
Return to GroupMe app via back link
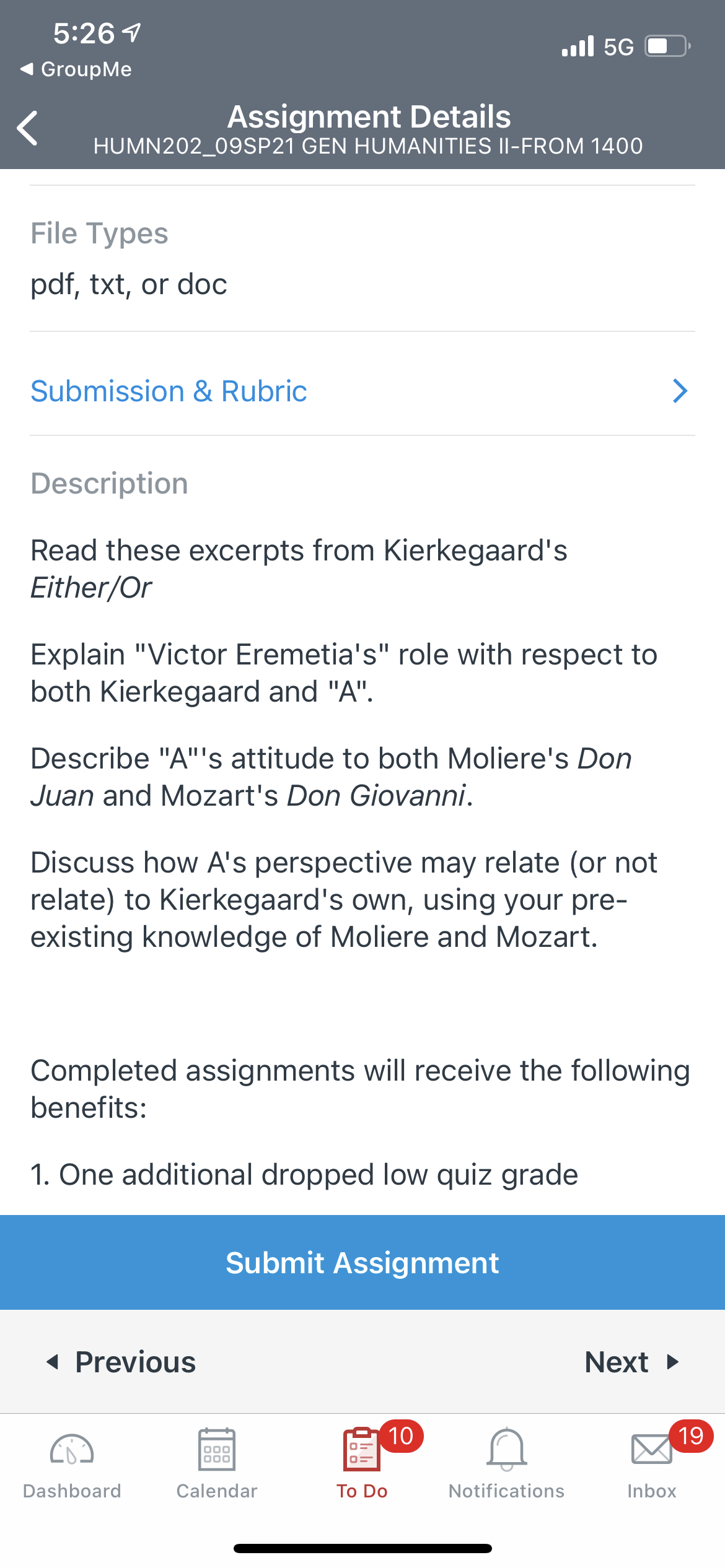76,69
